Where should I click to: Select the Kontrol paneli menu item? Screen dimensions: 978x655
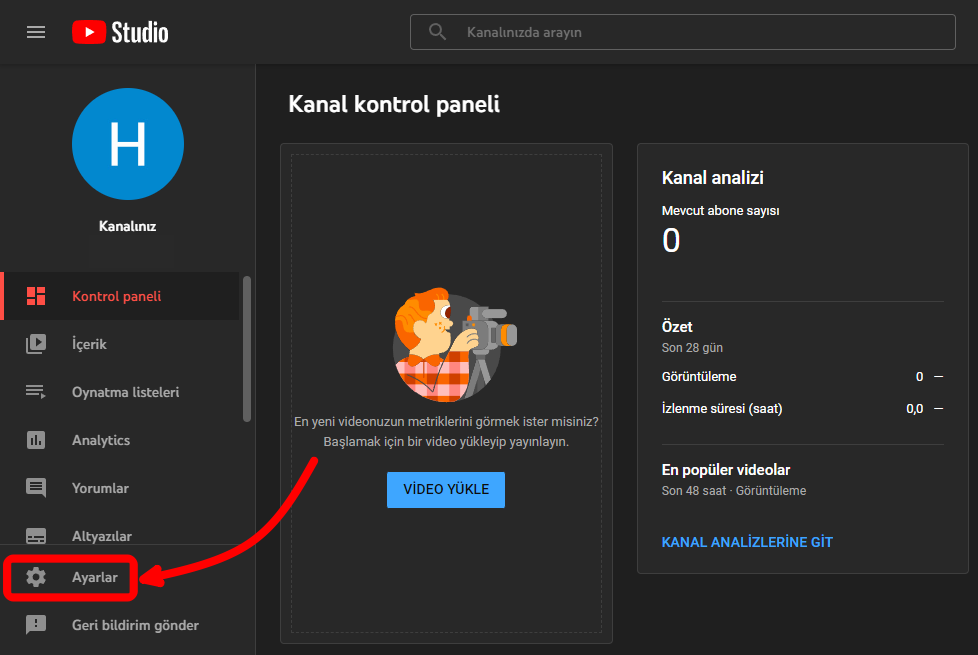(x=116, y=296)
